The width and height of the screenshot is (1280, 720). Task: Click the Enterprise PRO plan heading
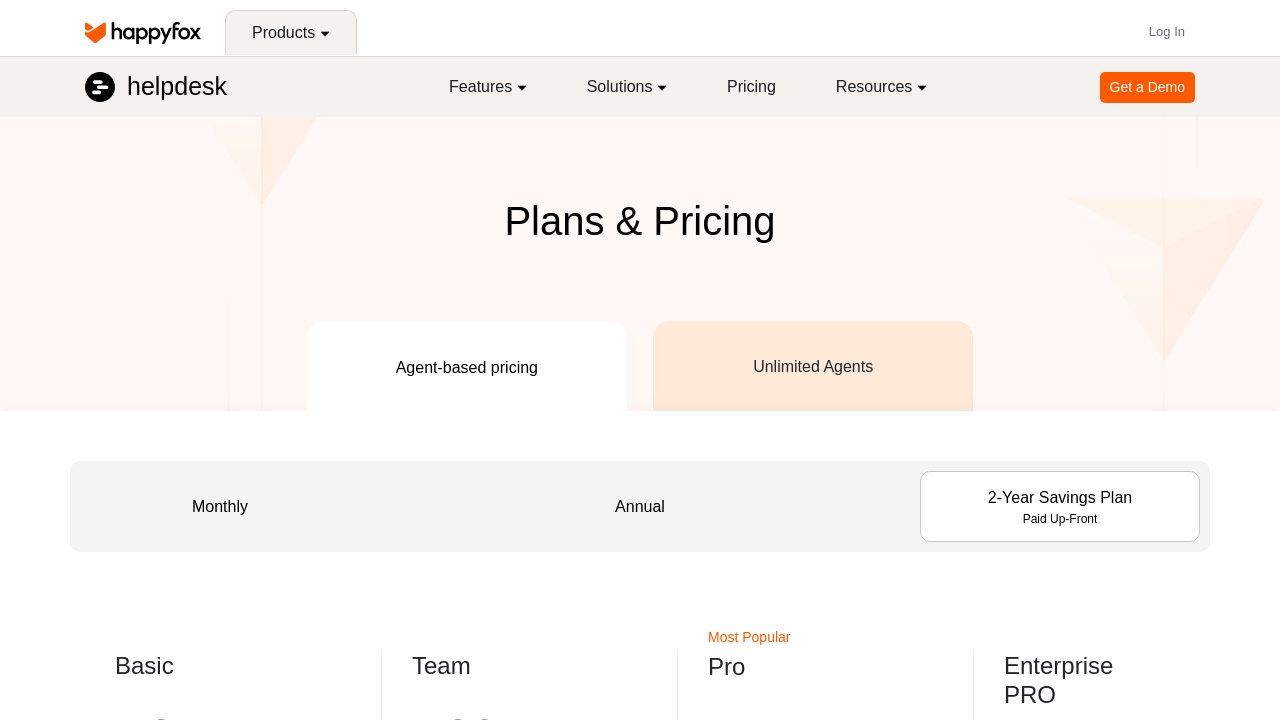(x=1058, y=680)
